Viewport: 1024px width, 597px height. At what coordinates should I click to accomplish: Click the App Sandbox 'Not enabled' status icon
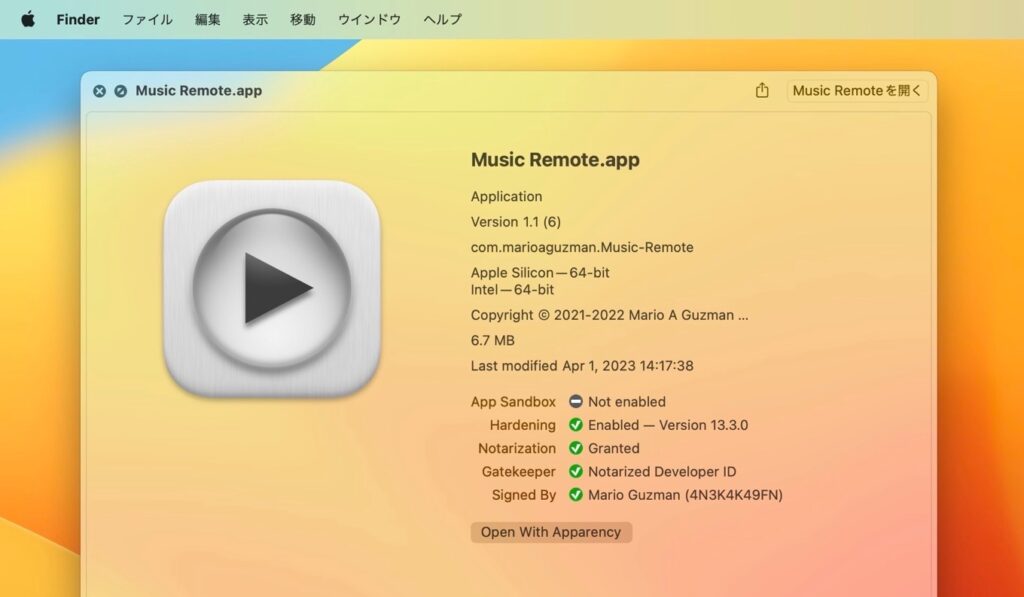coord(574,401)
